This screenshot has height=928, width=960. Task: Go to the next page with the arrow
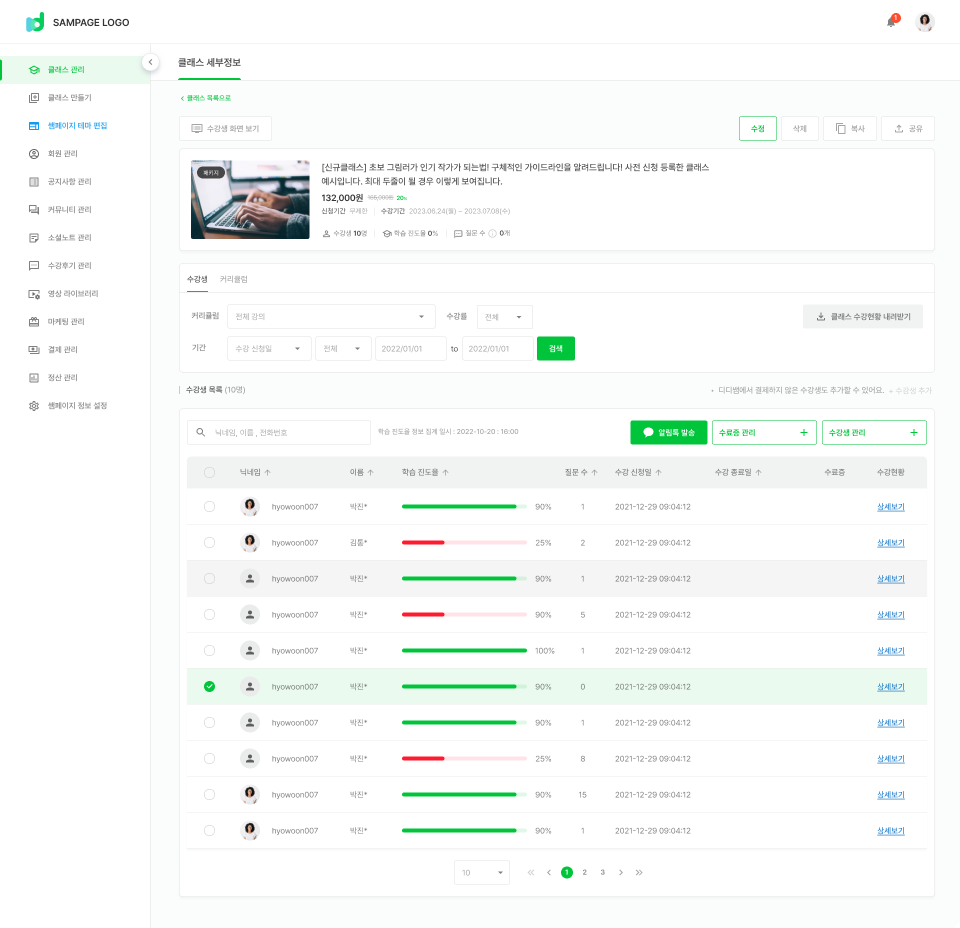621,872
